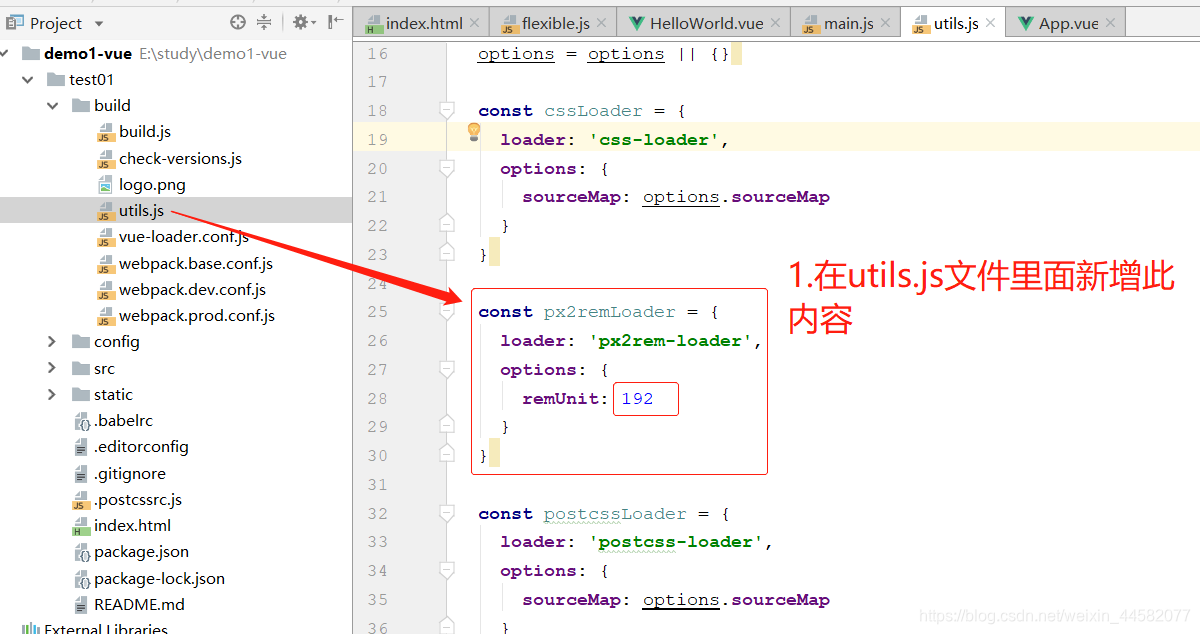The image size is (1200, 634).
Task: Select package.json in the Project tree
Action: (x=141, y=551)
